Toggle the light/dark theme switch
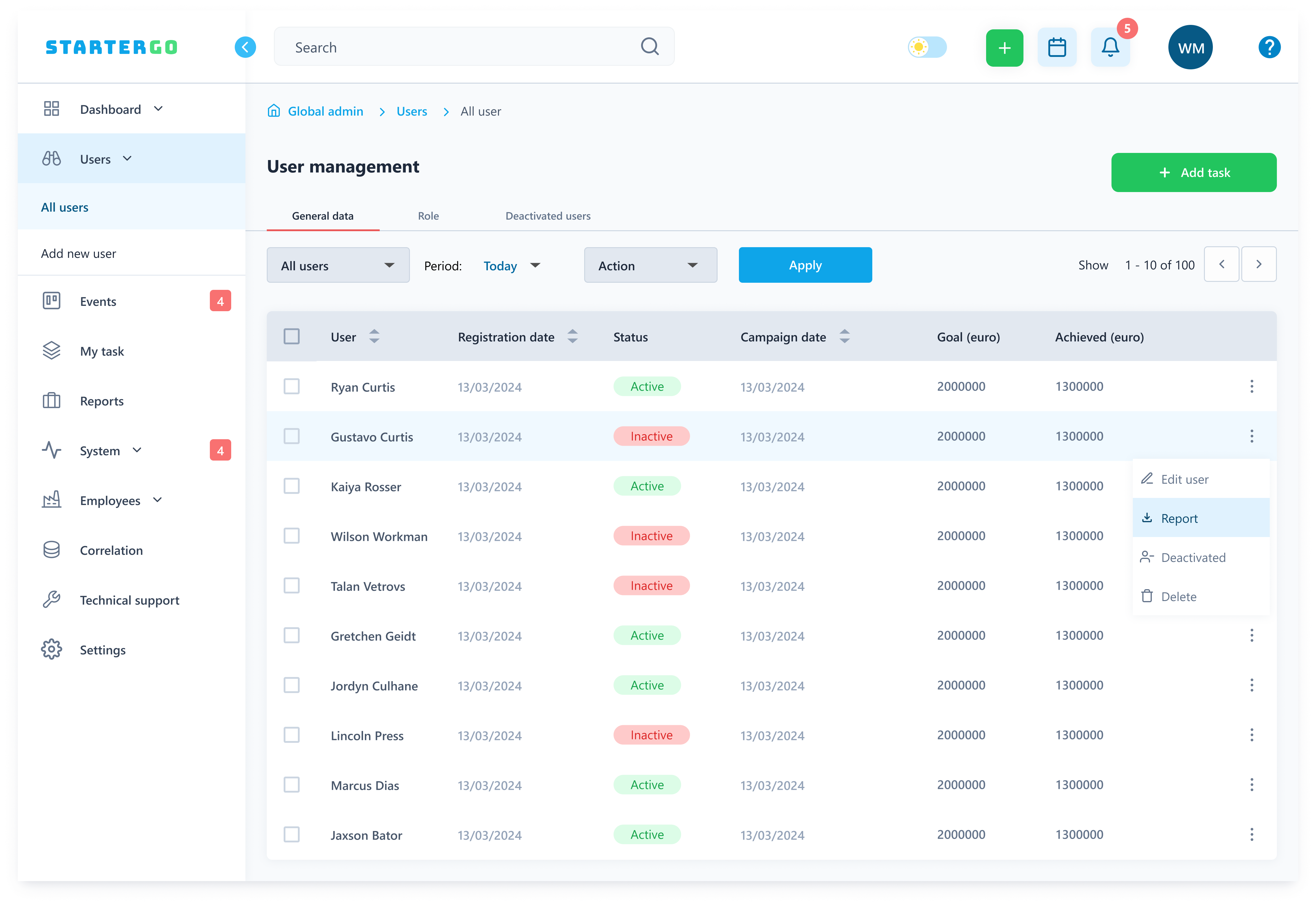Screen dimensions: 1316x906 (927, 47)
